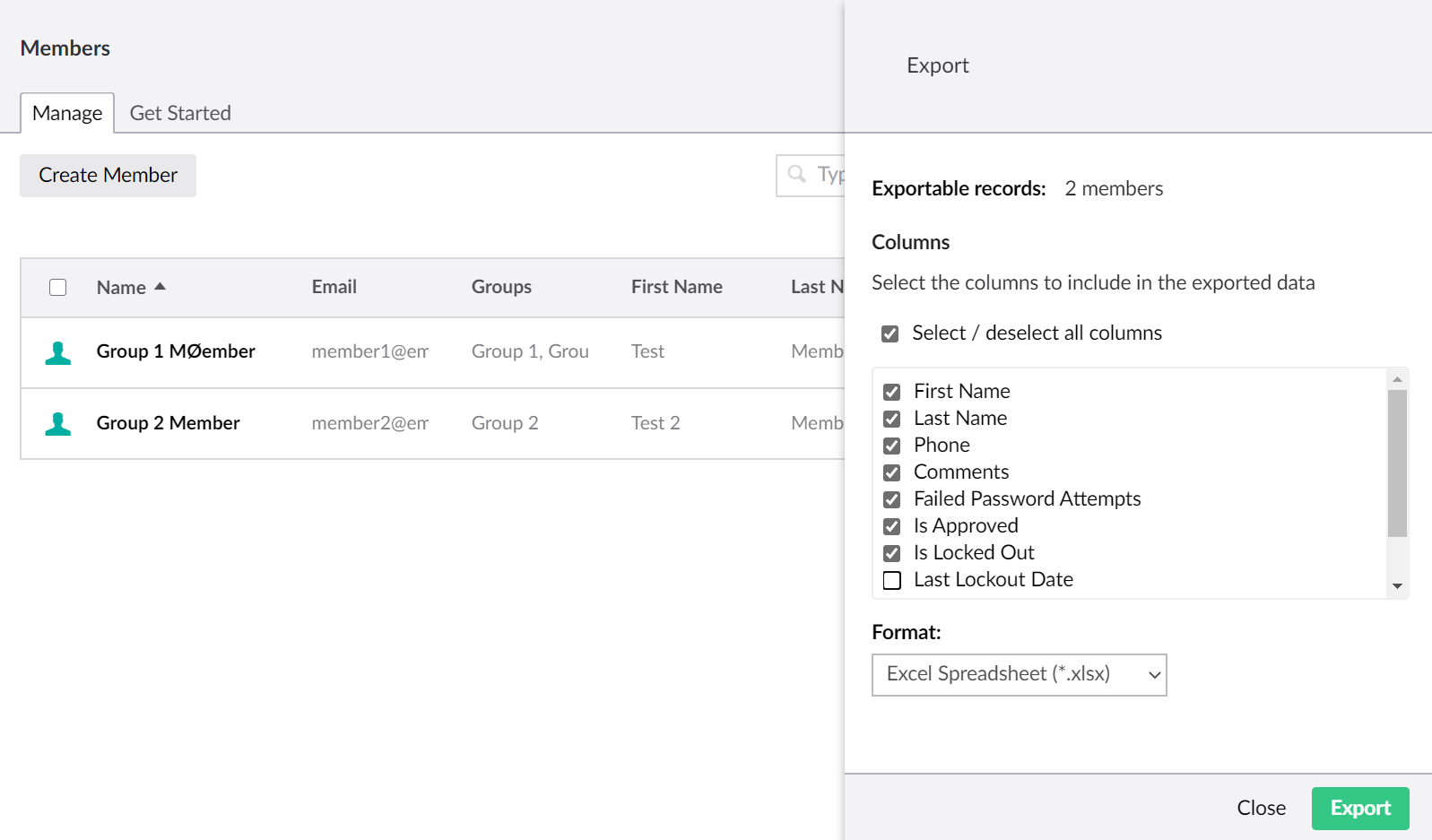Click the '2 members' exportable records text
The height and width of the screenshot is (840, 1432).
tap(1114, 188)
